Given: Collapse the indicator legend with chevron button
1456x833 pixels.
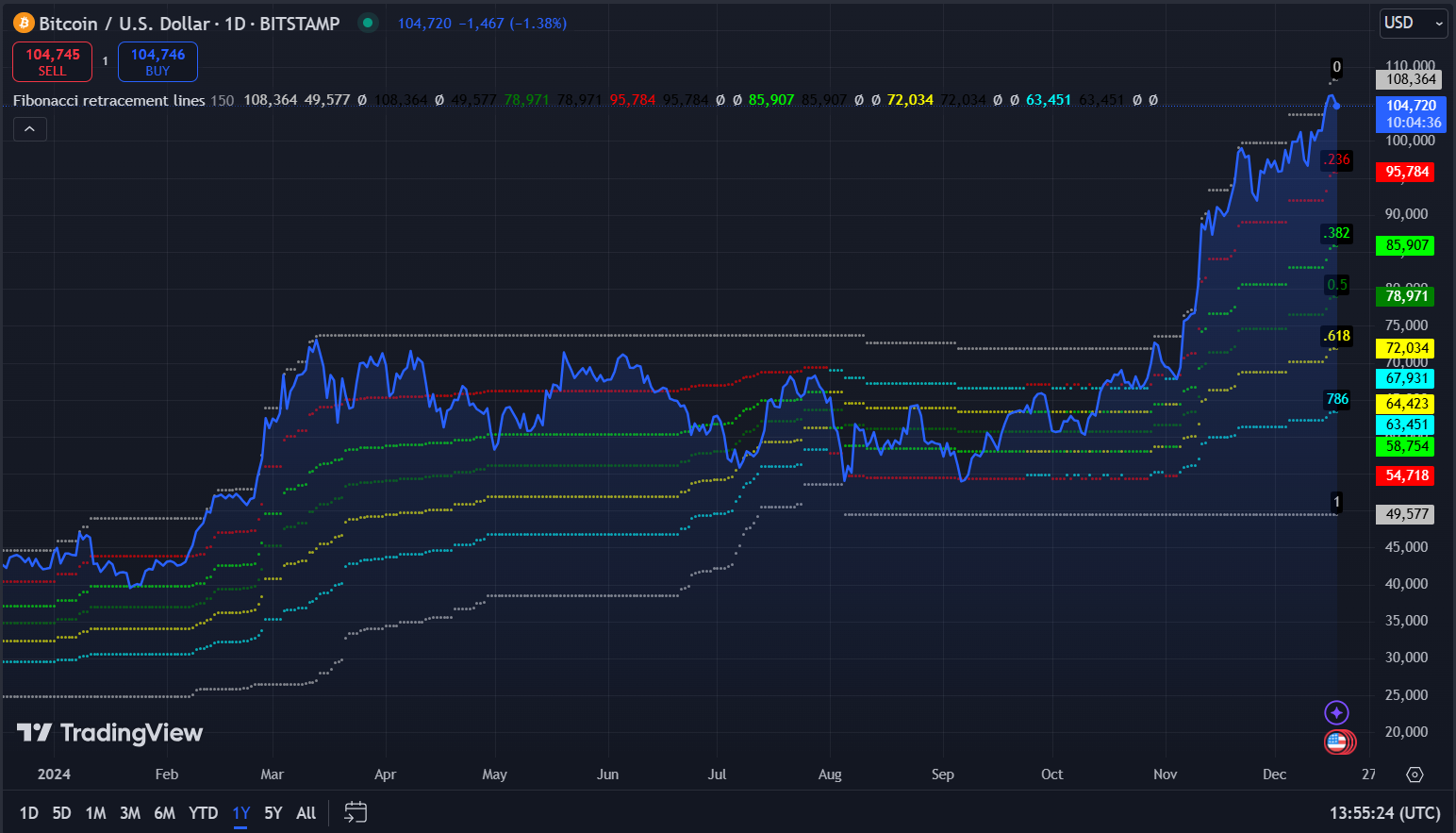Looking at the screenshot, I should [29, 129].
